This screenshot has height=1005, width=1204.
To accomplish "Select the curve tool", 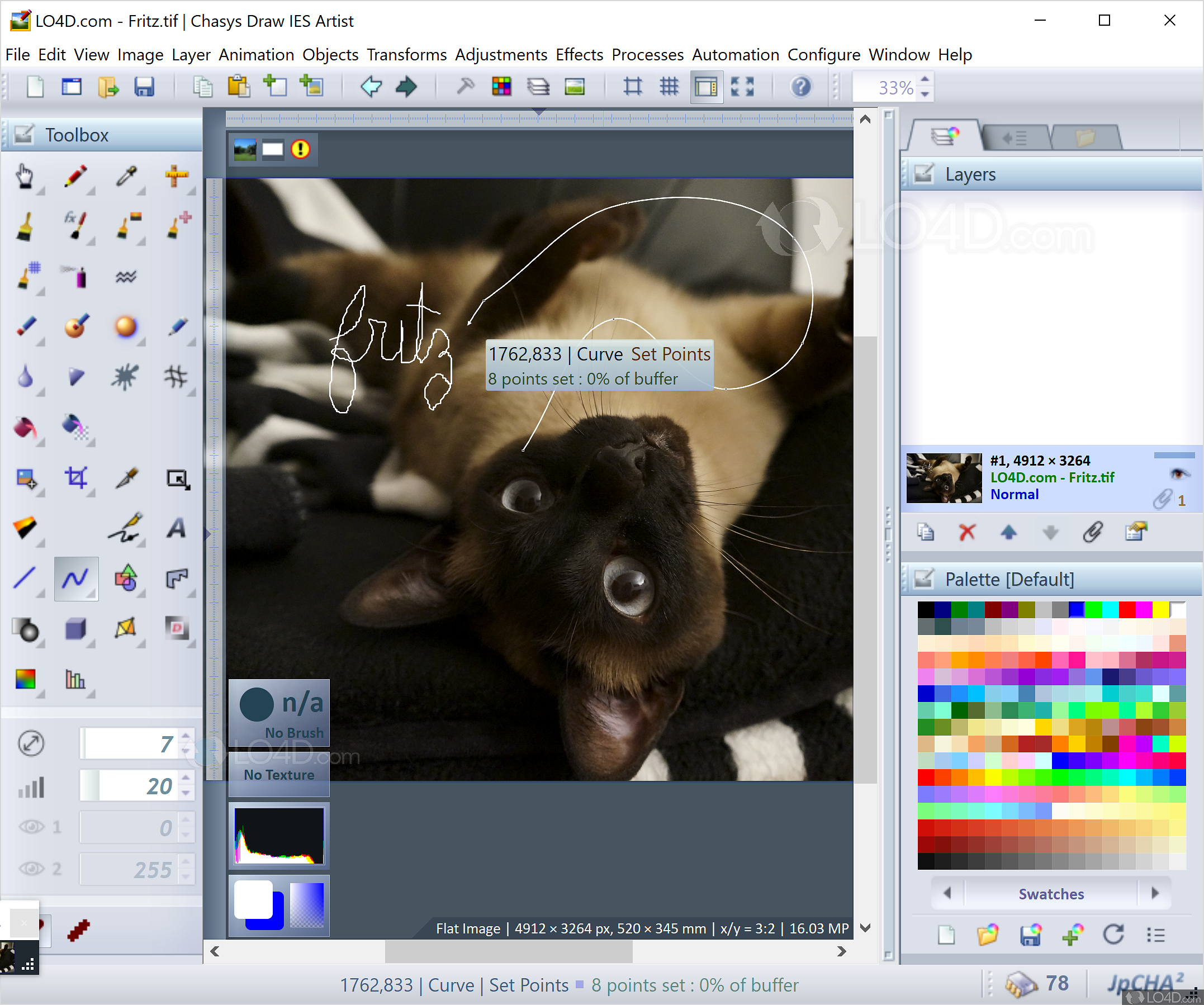I will pos(75,579).
